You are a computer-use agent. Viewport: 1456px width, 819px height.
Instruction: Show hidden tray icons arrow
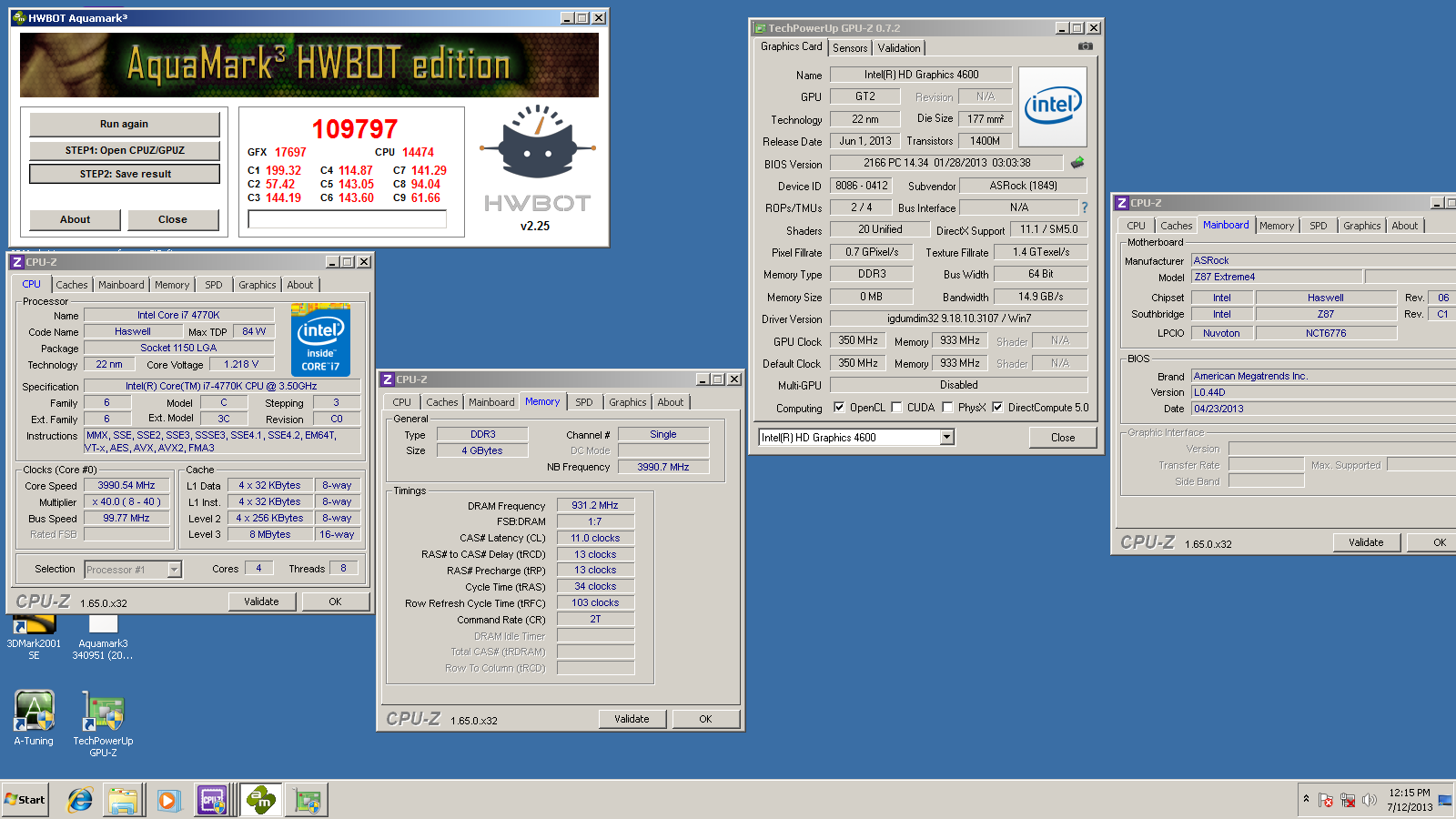(x=1306, y=799)
